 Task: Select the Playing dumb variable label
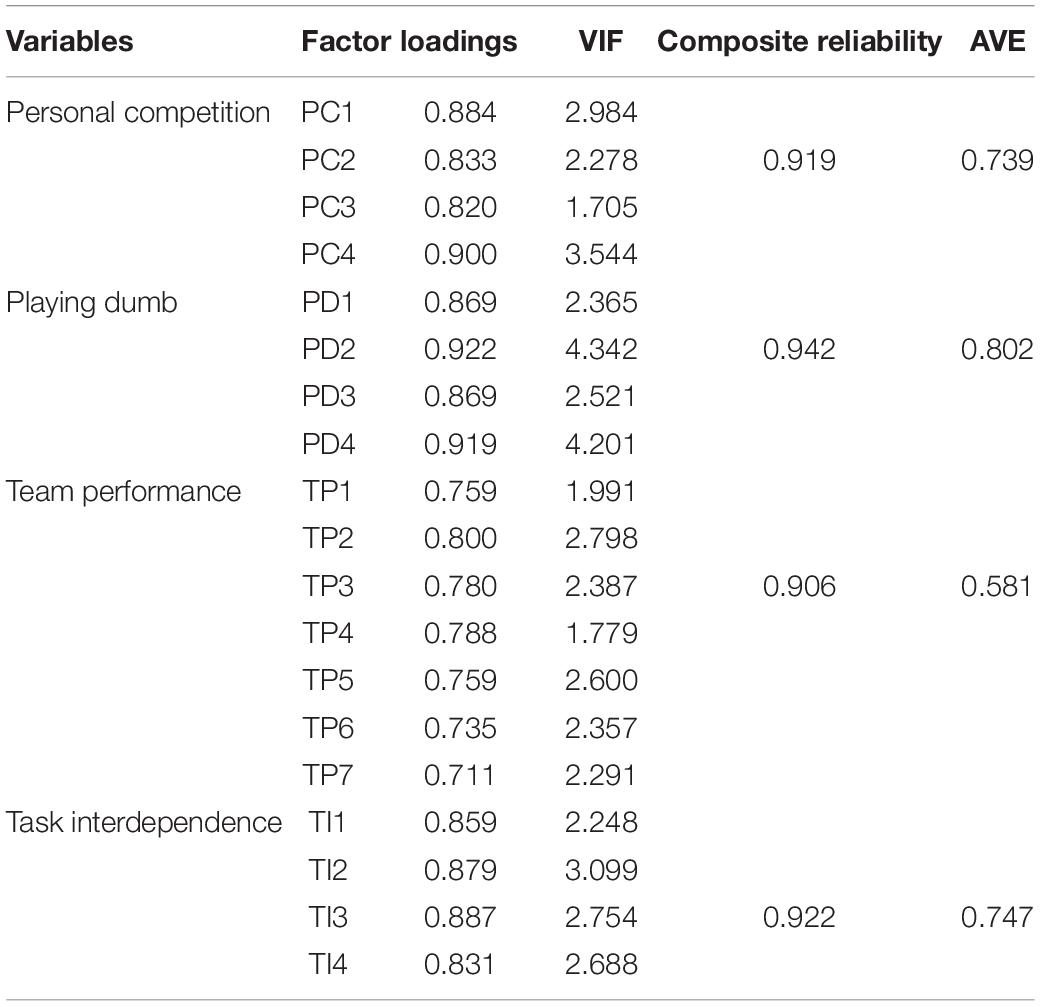click(92, 303)
